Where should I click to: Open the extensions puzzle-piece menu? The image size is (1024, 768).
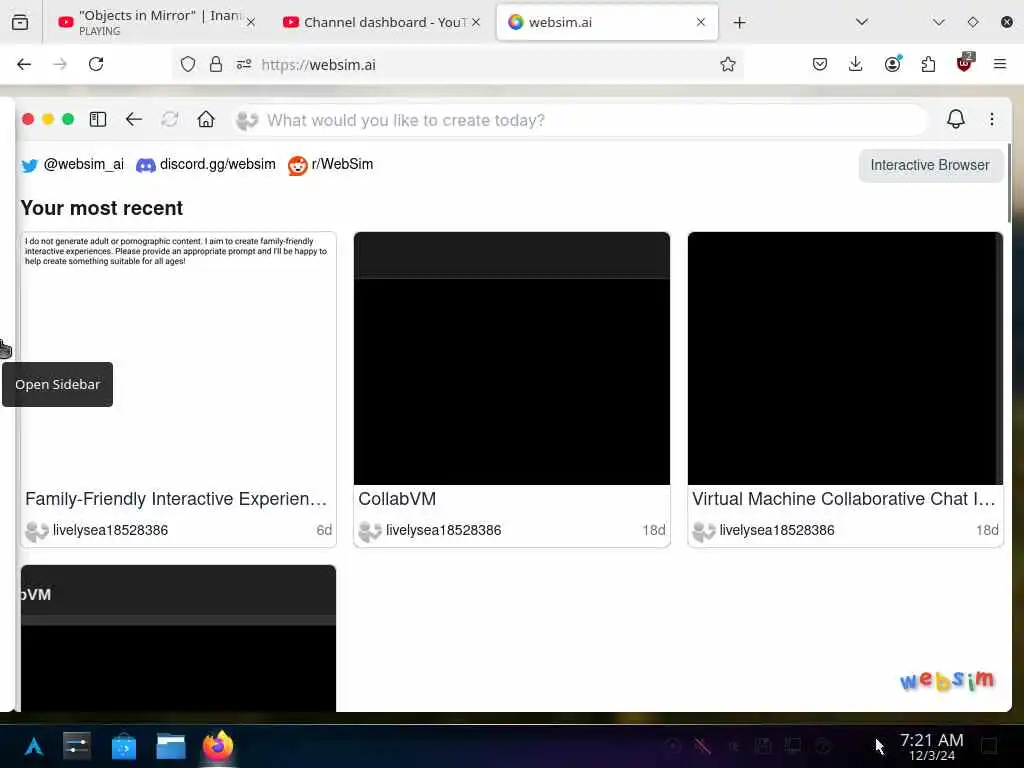928,64
